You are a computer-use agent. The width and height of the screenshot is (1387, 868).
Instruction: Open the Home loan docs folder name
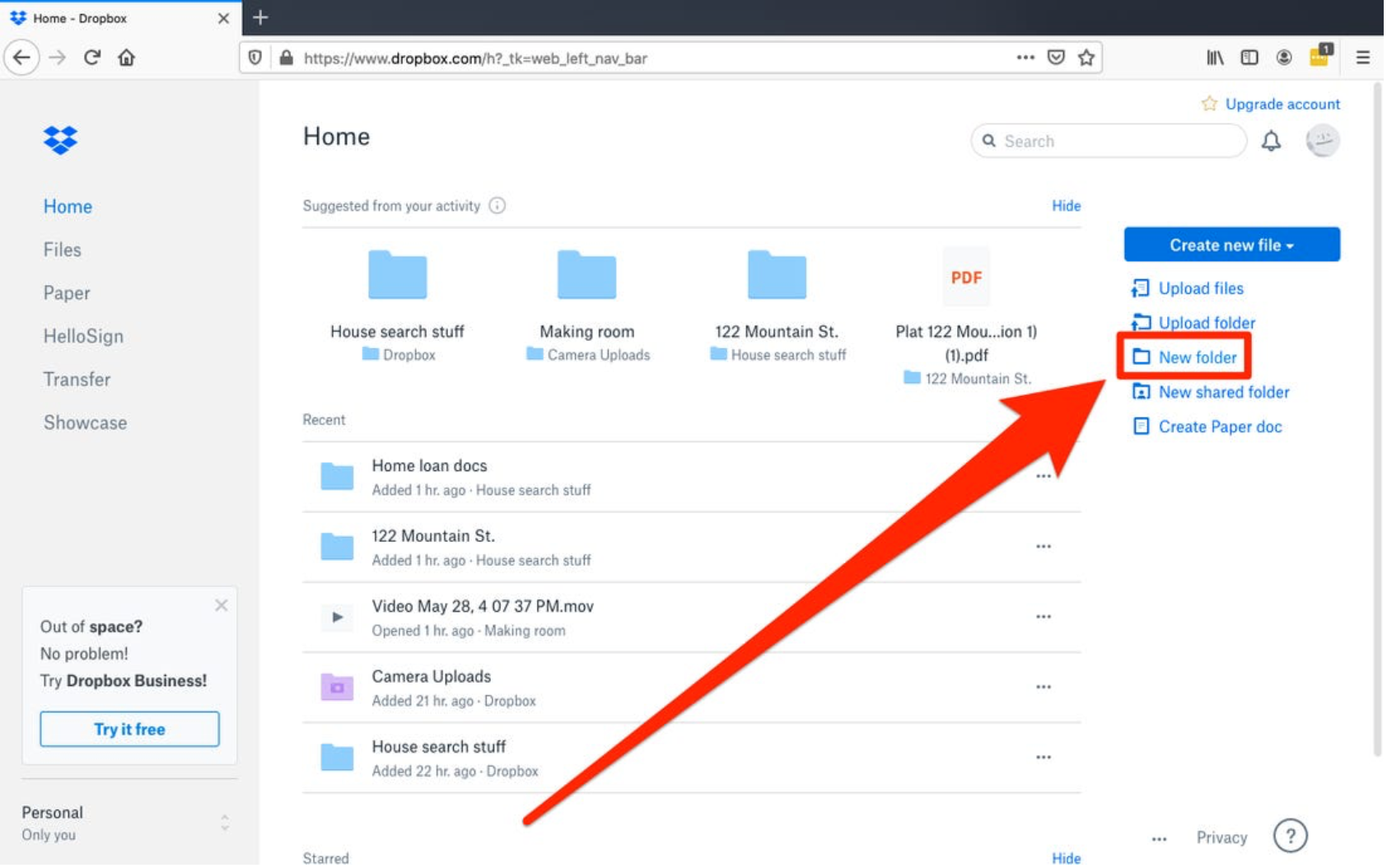point(429,466)
